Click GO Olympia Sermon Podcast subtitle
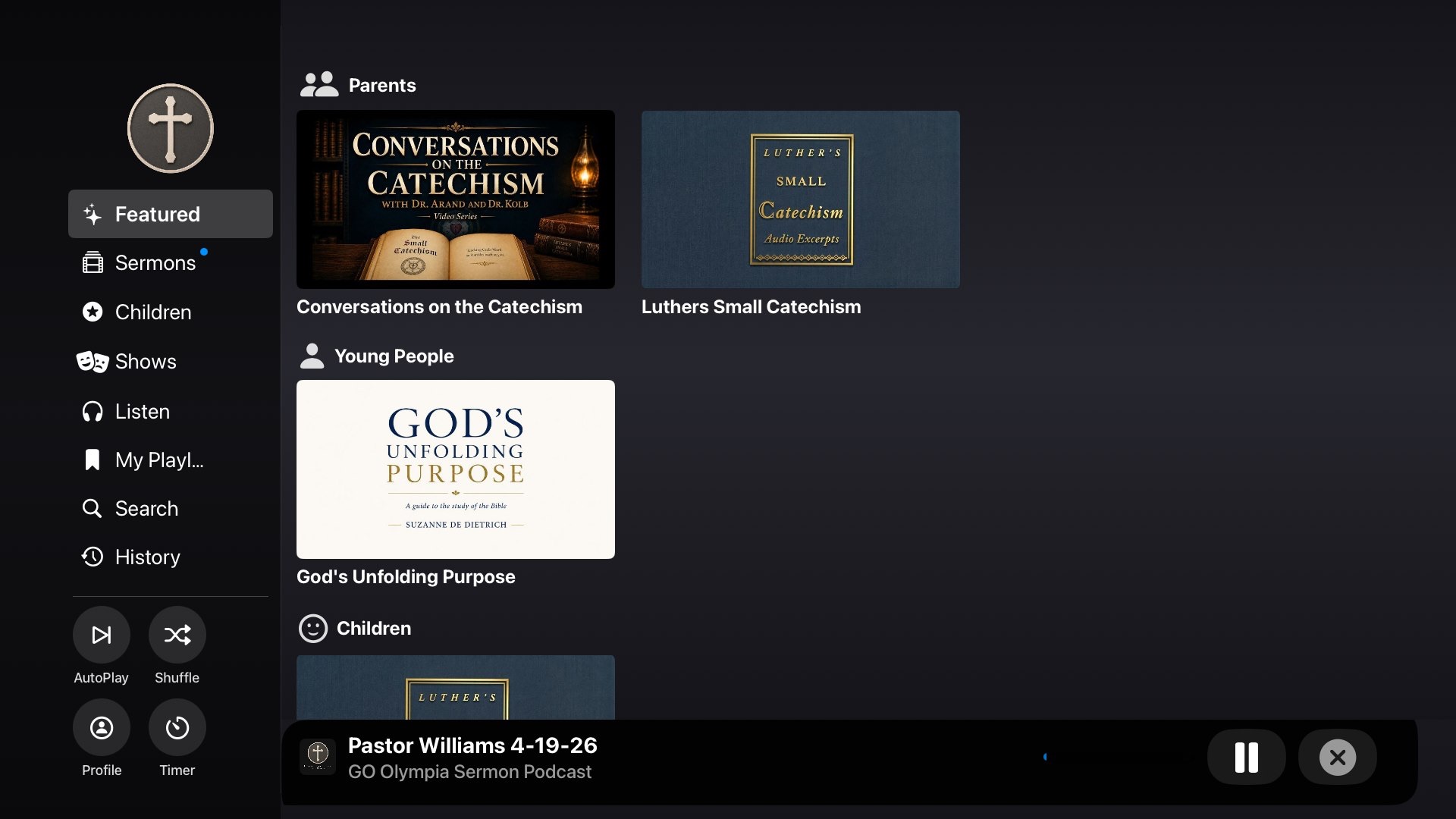The height and width of the screenshot is (819, 1456). pos(469,772)
